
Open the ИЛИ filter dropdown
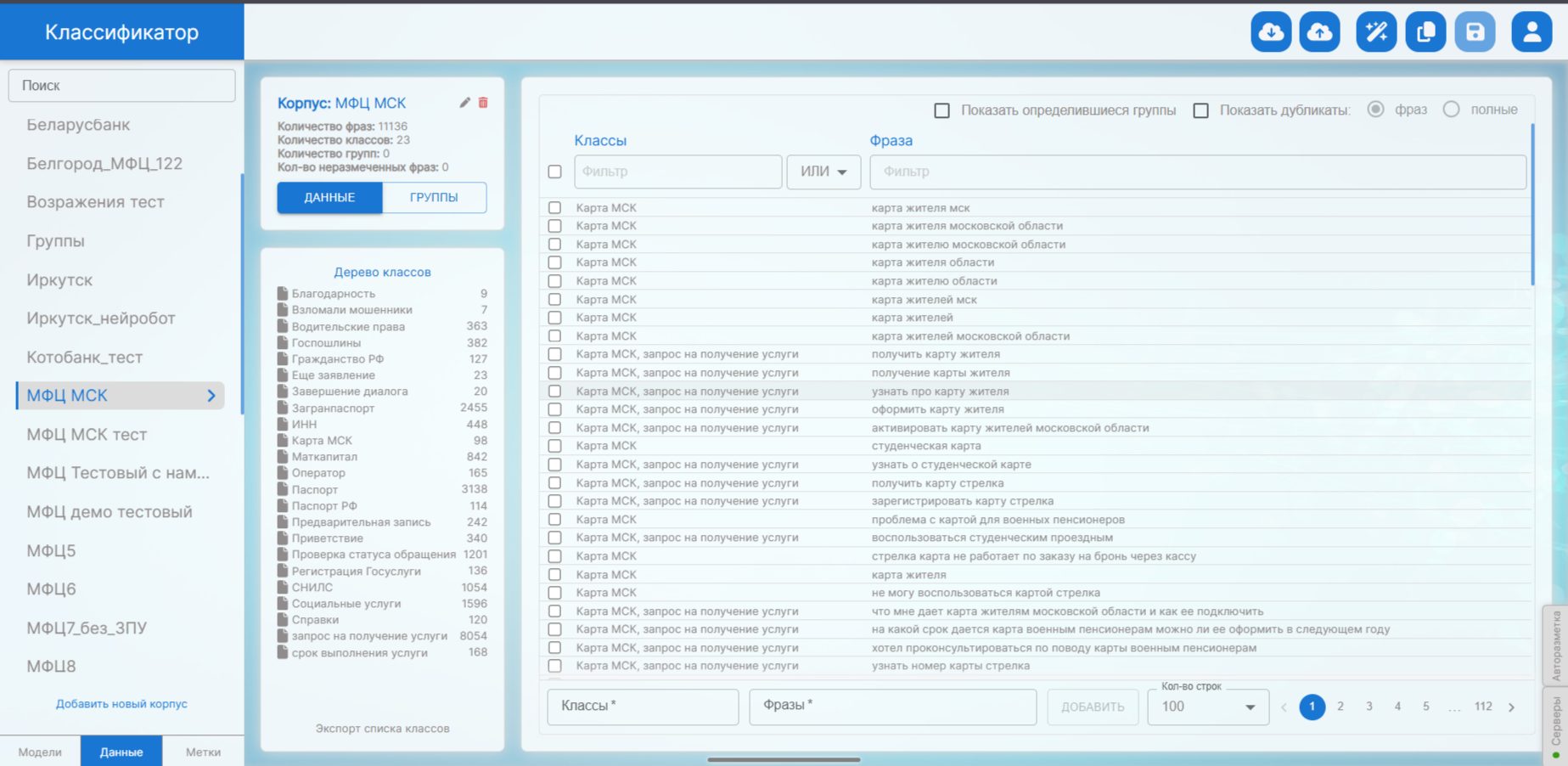pos(823,172)
